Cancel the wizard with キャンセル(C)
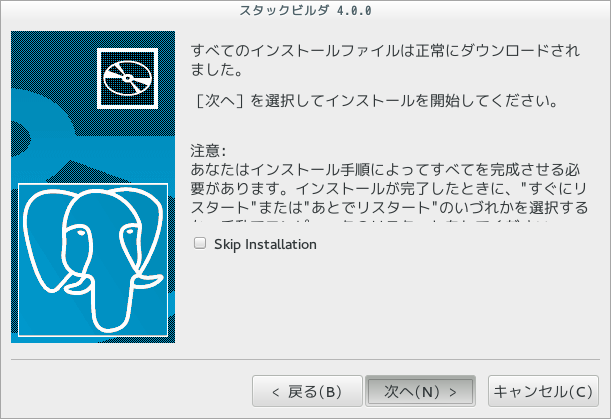 click(x=543, y=391)
